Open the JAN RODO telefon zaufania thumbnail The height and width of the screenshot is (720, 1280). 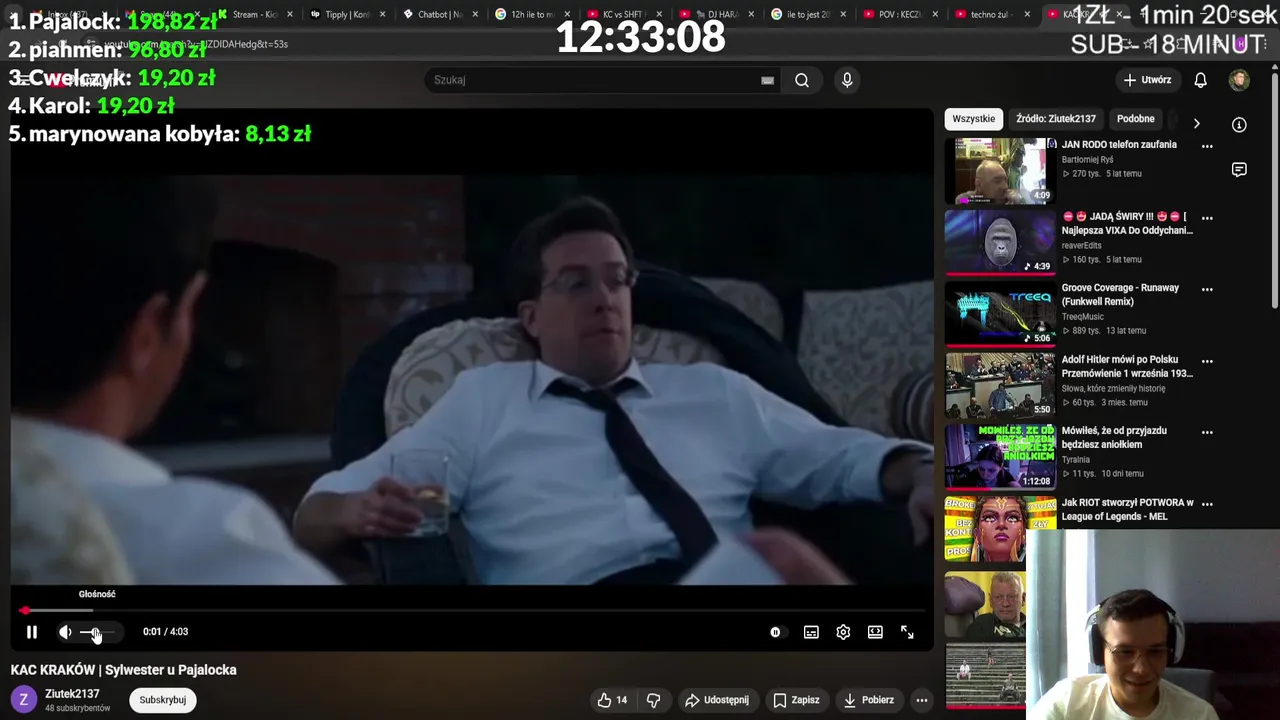1000,171
